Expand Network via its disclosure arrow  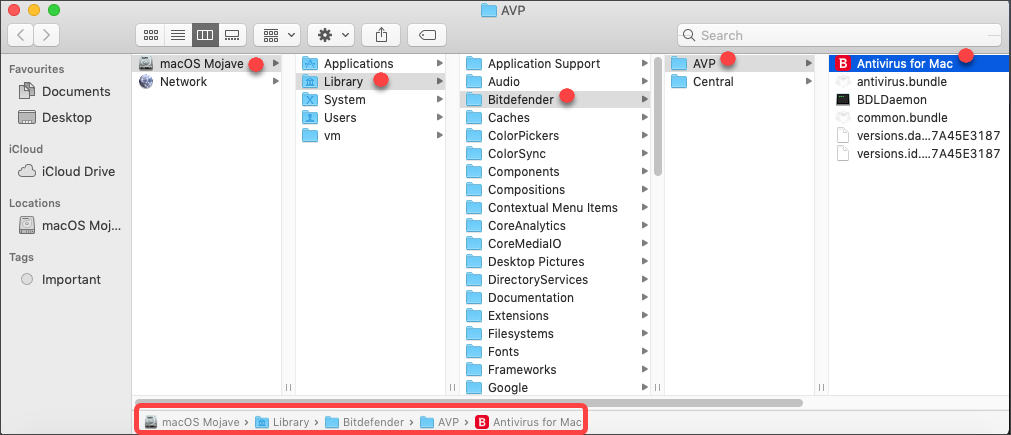[x=276, y=81]
